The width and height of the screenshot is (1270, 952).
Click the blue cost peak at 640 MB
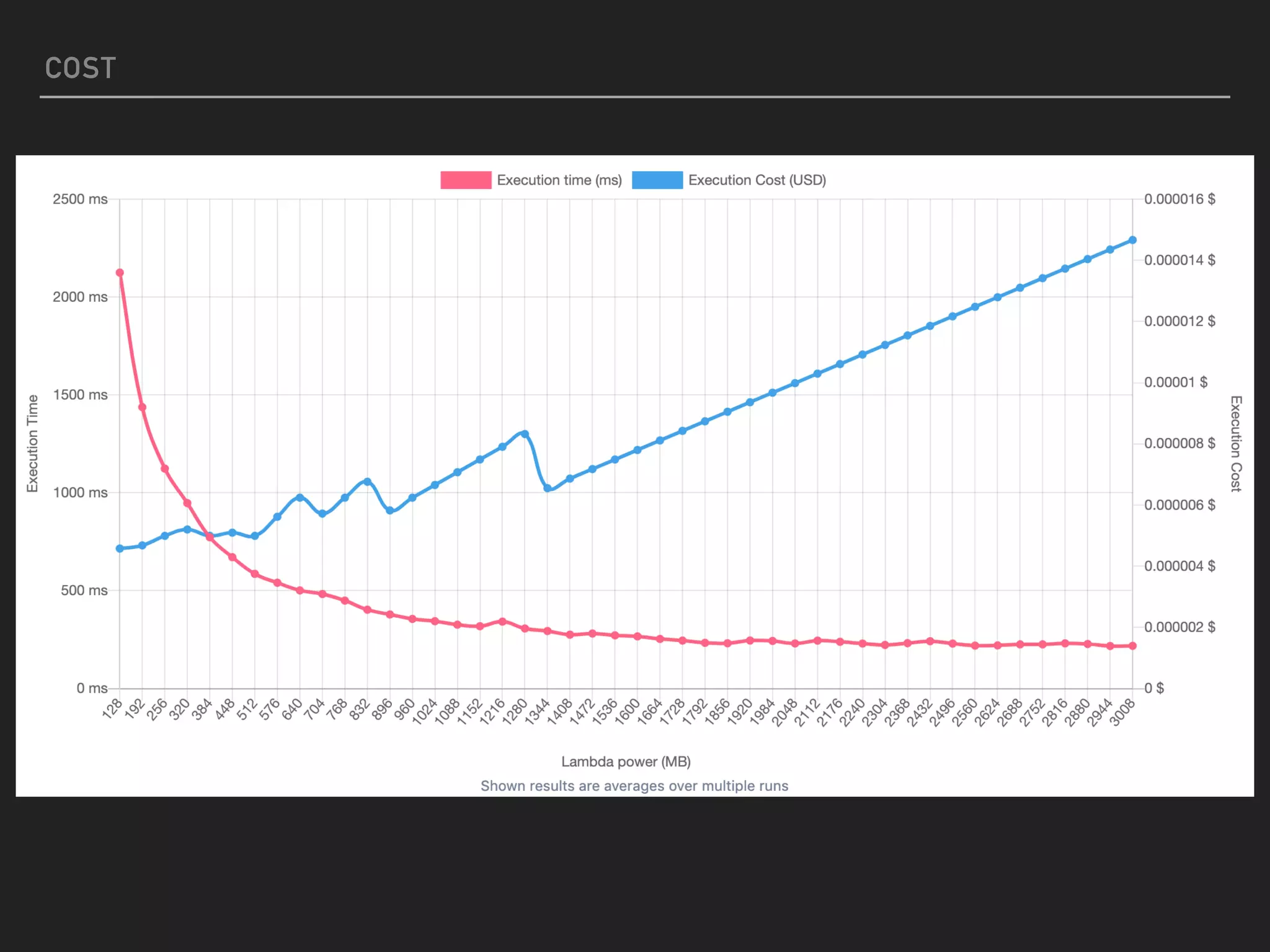coord(300,498)
